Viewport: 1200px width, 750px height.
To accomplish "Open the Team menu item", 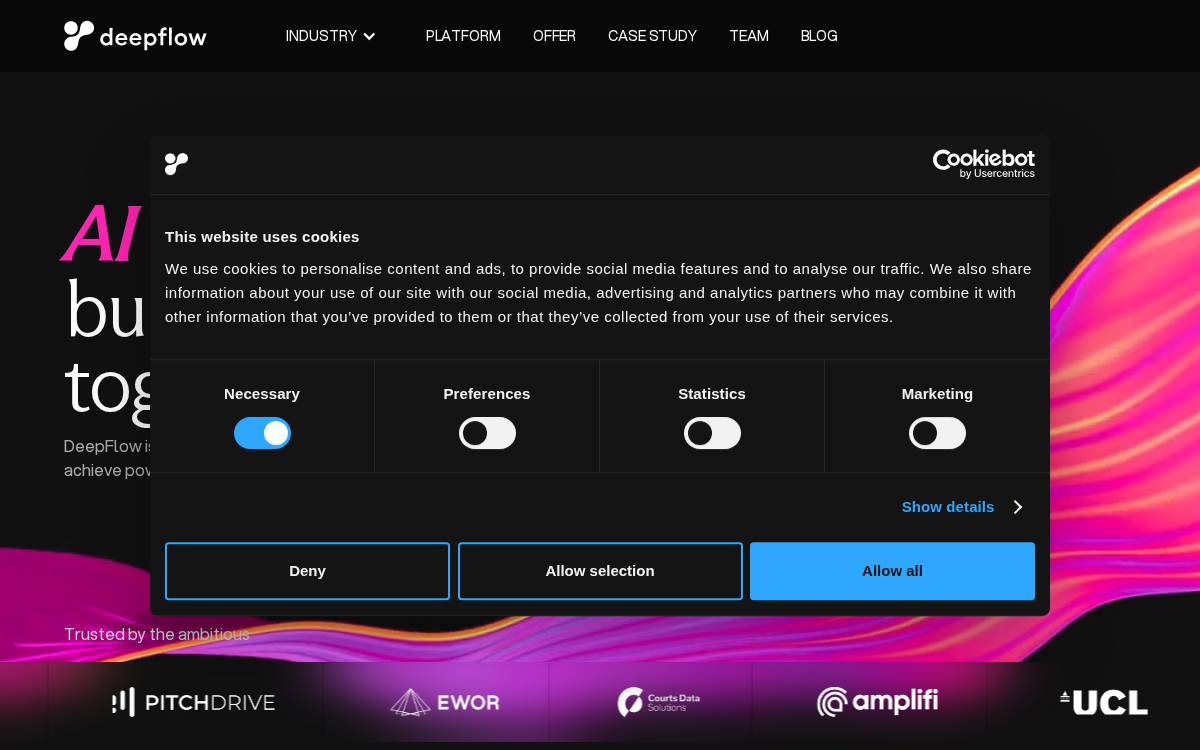I will pos(749,36).
